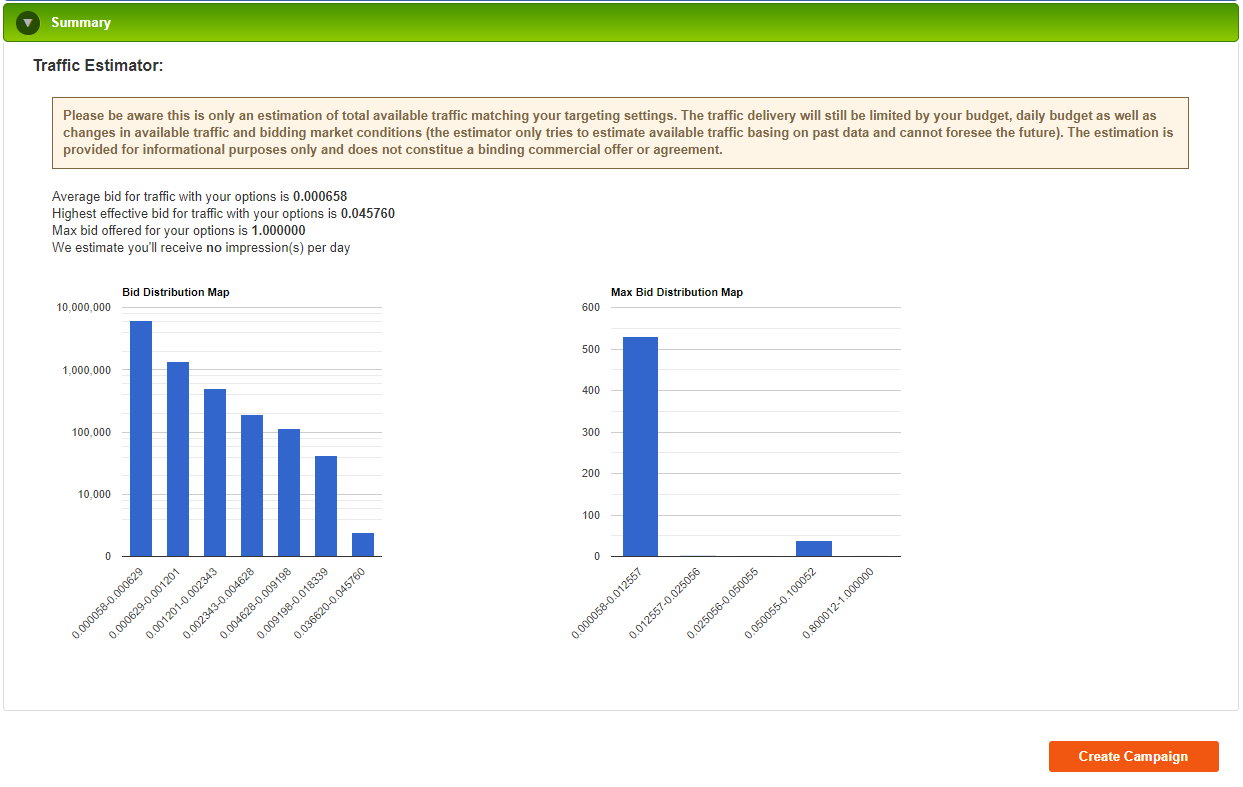
Task: Click the blue bar above 0.002343-0.004628
Action: (x=252, y=486)
